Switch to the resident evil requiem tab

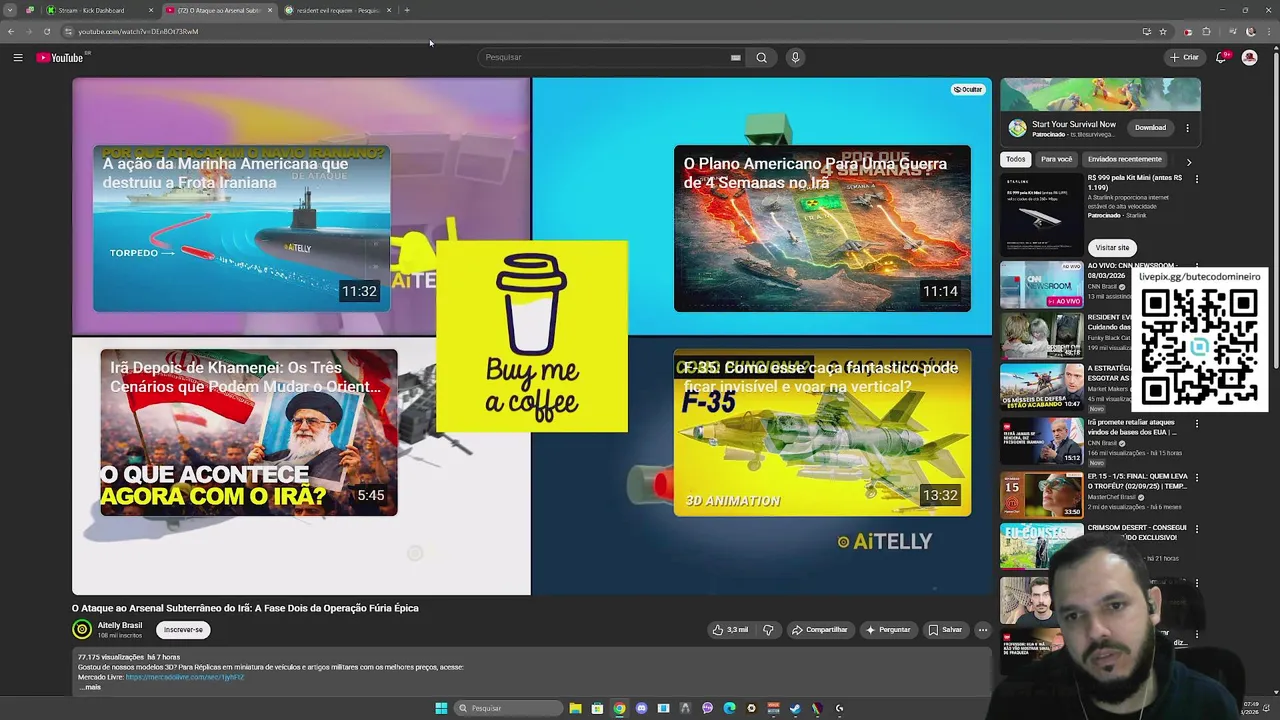pyautogui.click(x=338, y=10)
